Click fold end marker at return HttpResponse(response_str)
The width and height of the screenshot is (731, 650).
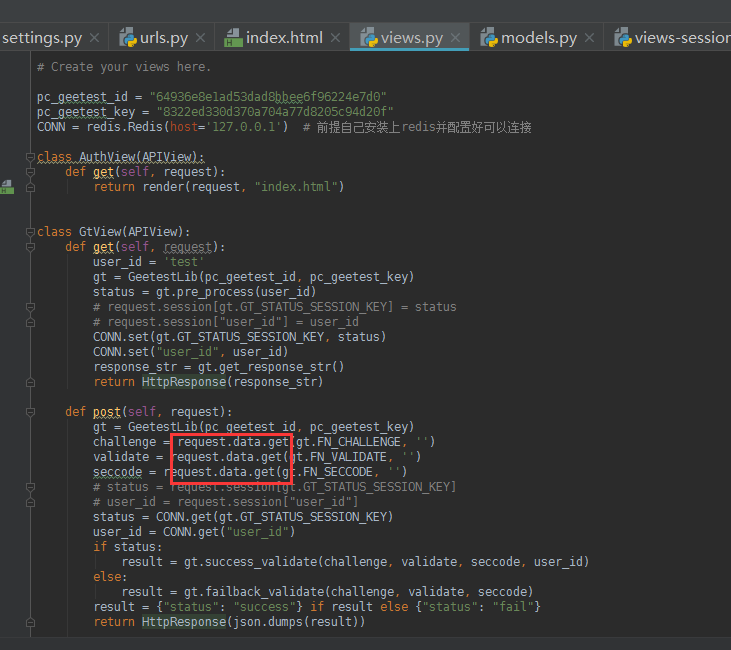(30, 382)
